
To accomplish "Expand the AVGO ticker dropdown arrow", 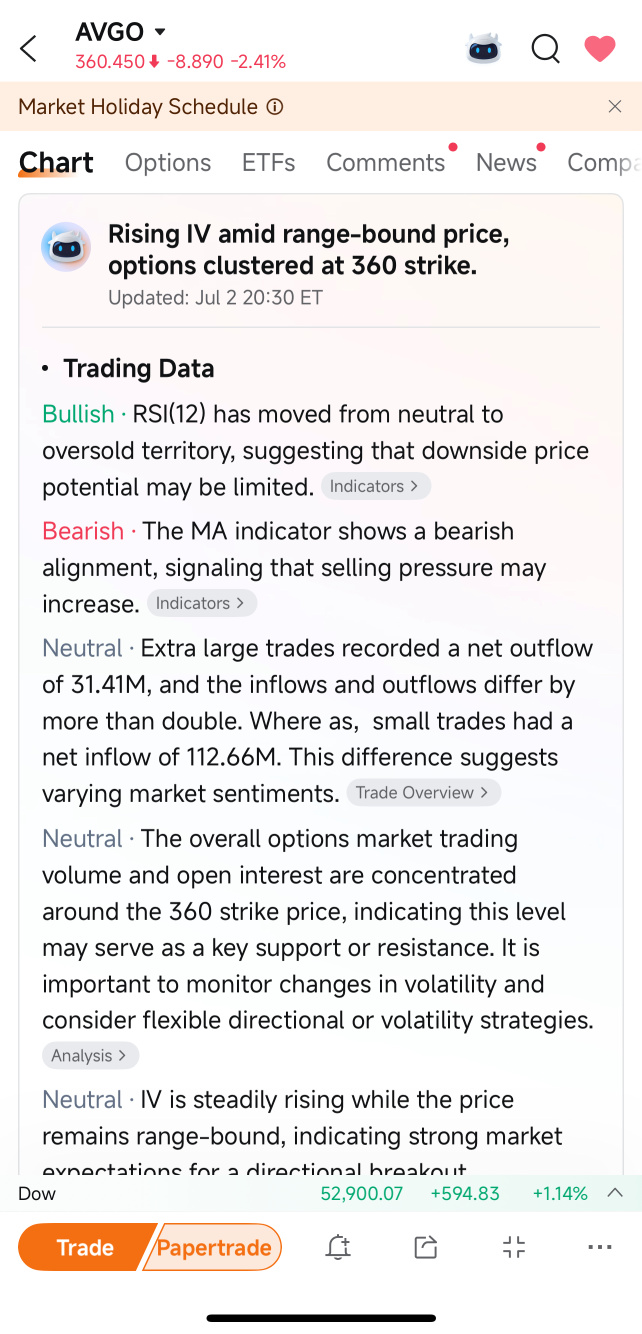I will point(160,33).
